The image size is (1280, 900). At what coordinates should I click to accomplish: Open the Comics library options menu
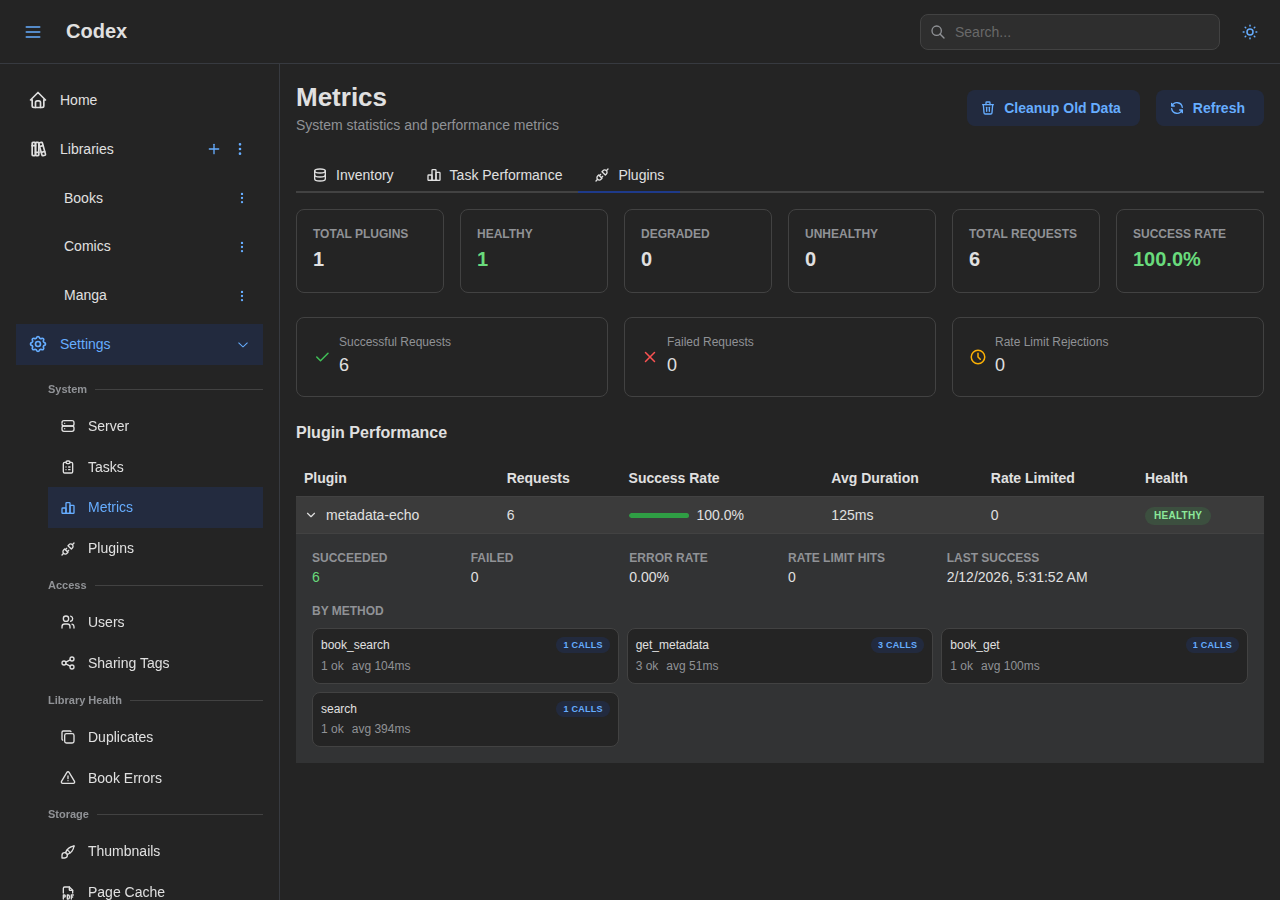tap(241, 246)
